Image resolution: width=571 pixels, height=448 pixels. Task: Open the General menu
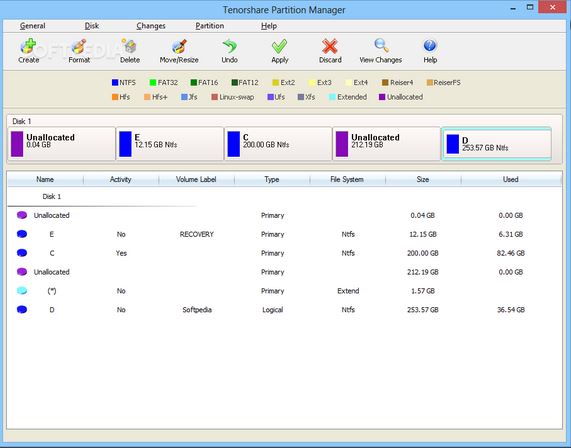pyautogui.click(x=32, y=26)
